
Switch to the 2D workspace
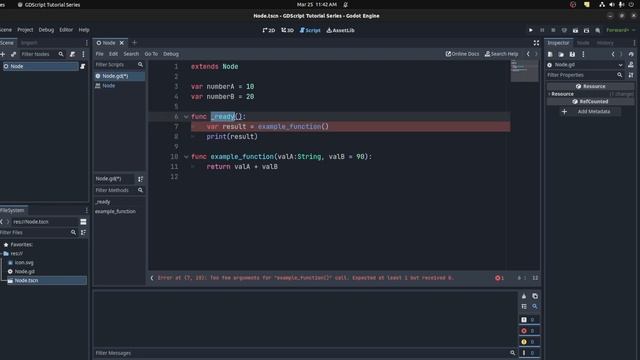click(x=269, y=30)
